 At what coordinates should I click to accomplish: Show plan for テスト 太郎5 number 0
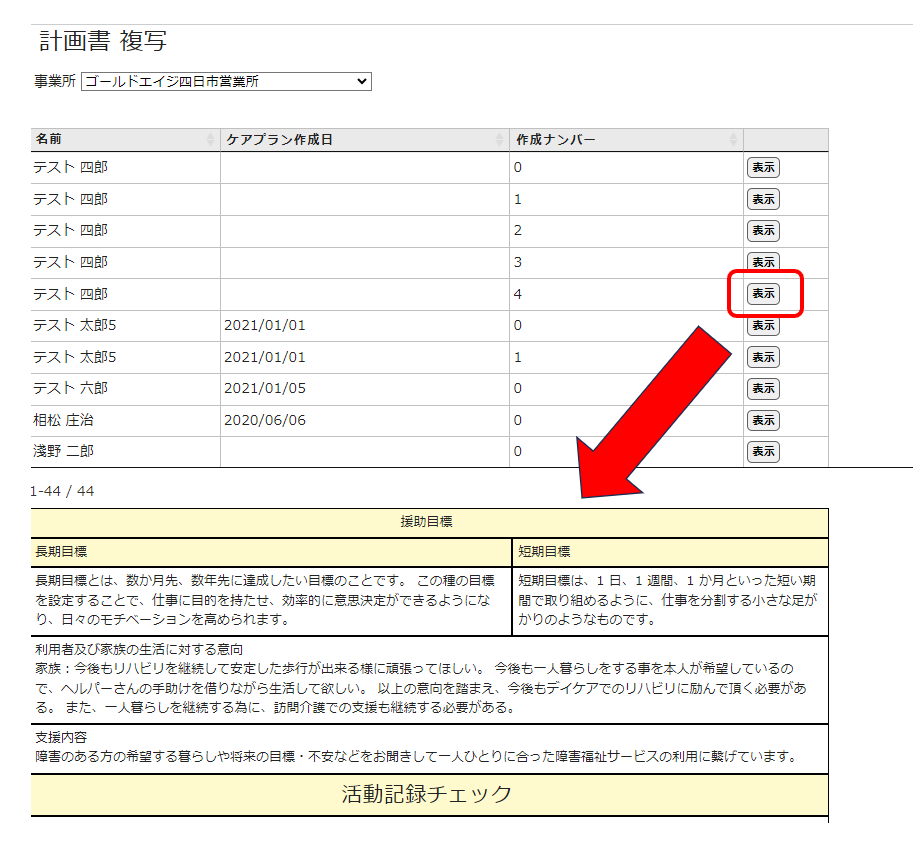tap(763, 325)
